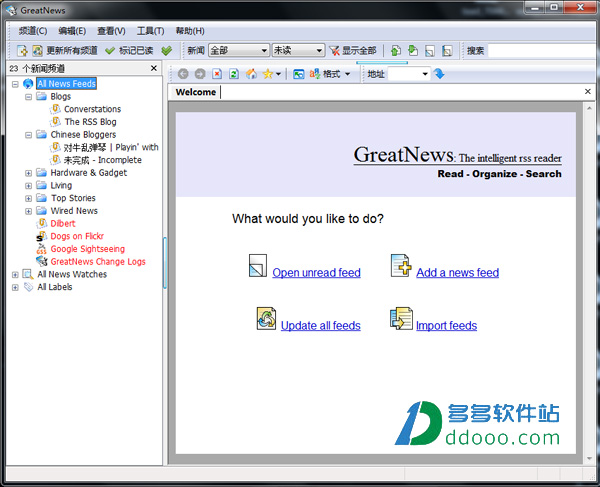Open the 工具(T) menu

(151, 31)
